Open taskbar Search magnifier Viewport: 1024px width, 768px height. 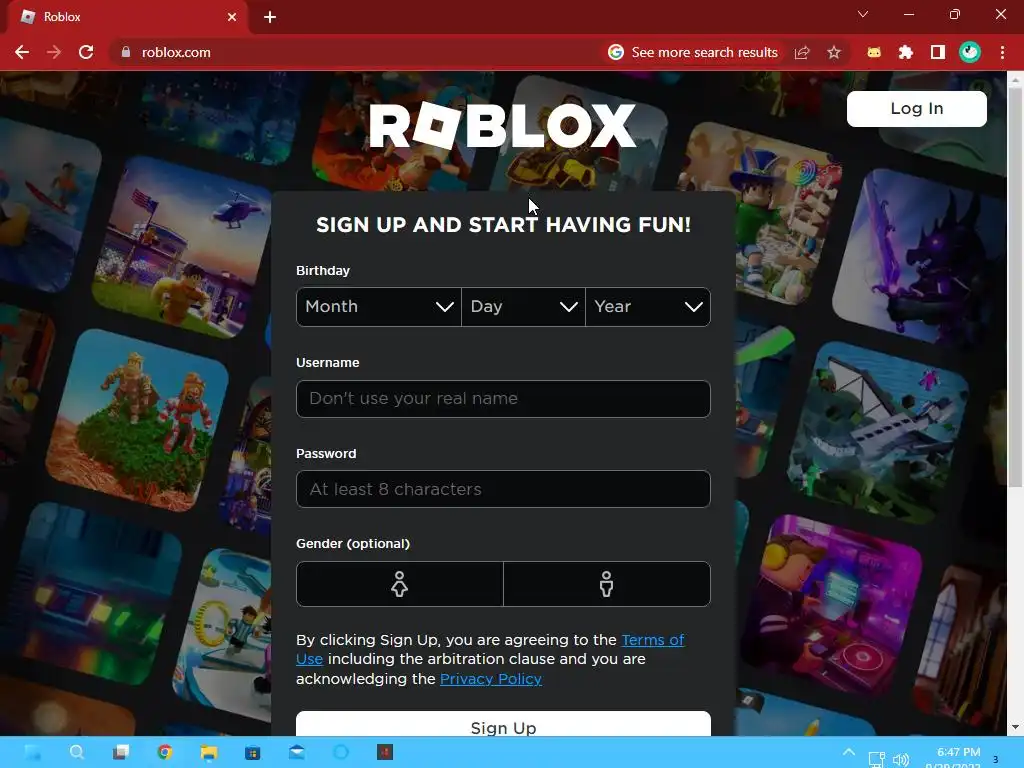click(76, 752)
